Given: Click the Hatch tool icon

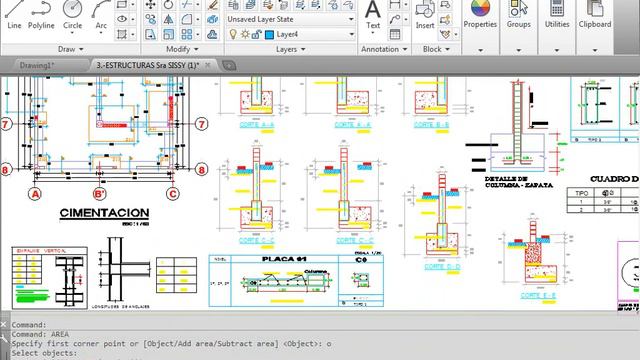Looking at the screenshot, I should coord(122,34).
